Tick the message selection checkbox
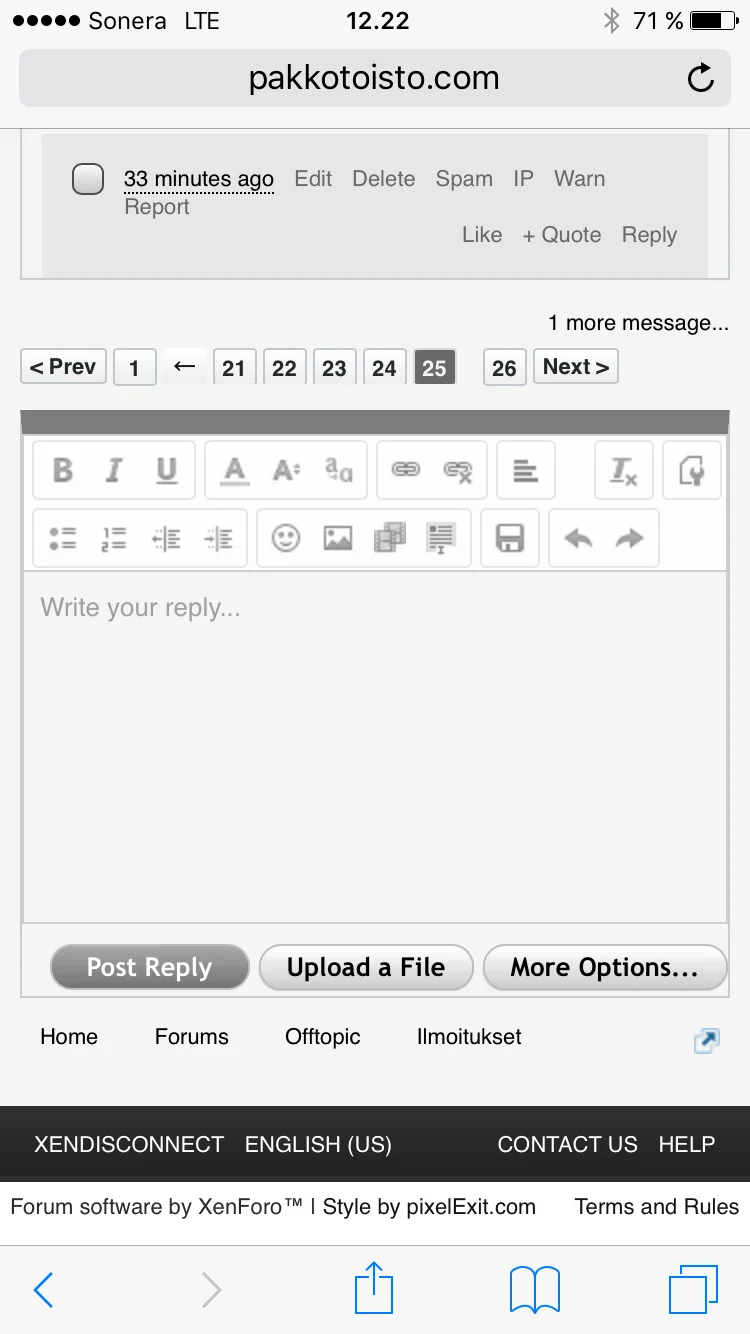The width and height of the screenshot is (750, 1334). pos(88,180)
